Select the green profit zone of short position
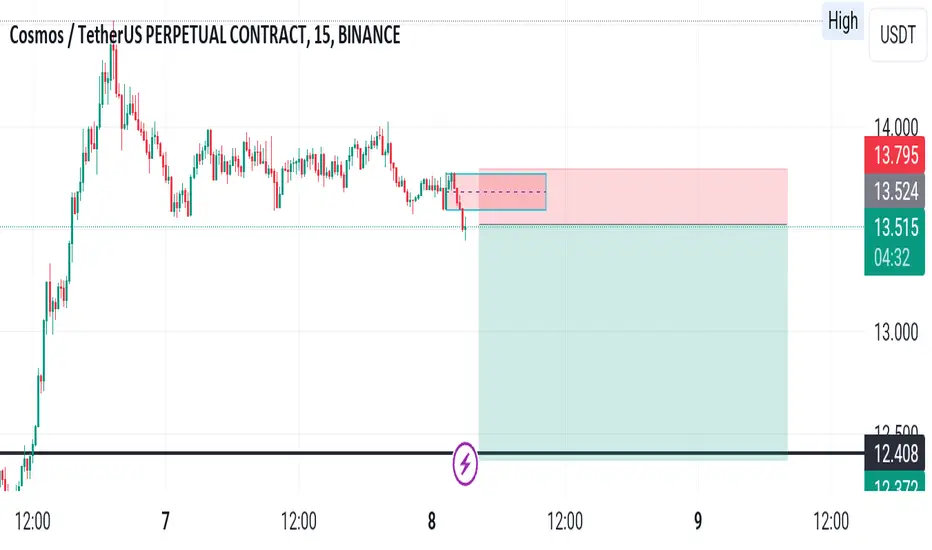932x550 pixels. (633, 342)
